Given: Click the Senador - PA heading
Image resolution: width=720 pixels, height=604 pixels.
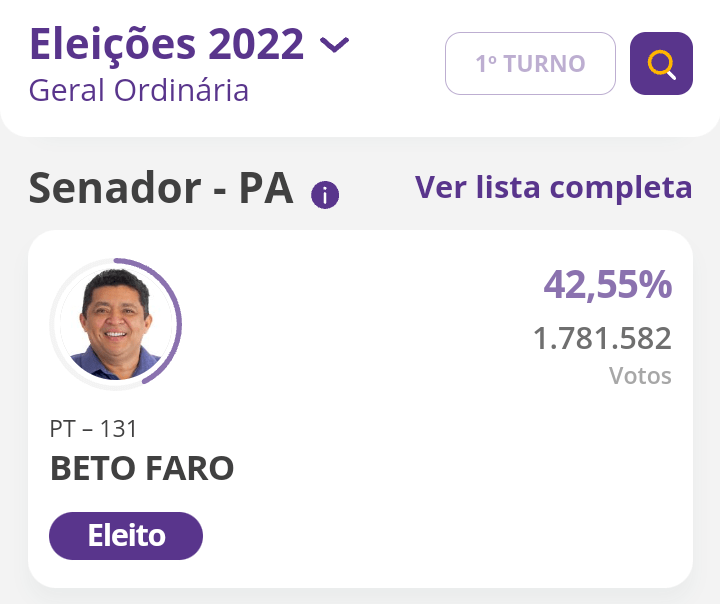Looking at the screenshot, I should pos(161,188).
